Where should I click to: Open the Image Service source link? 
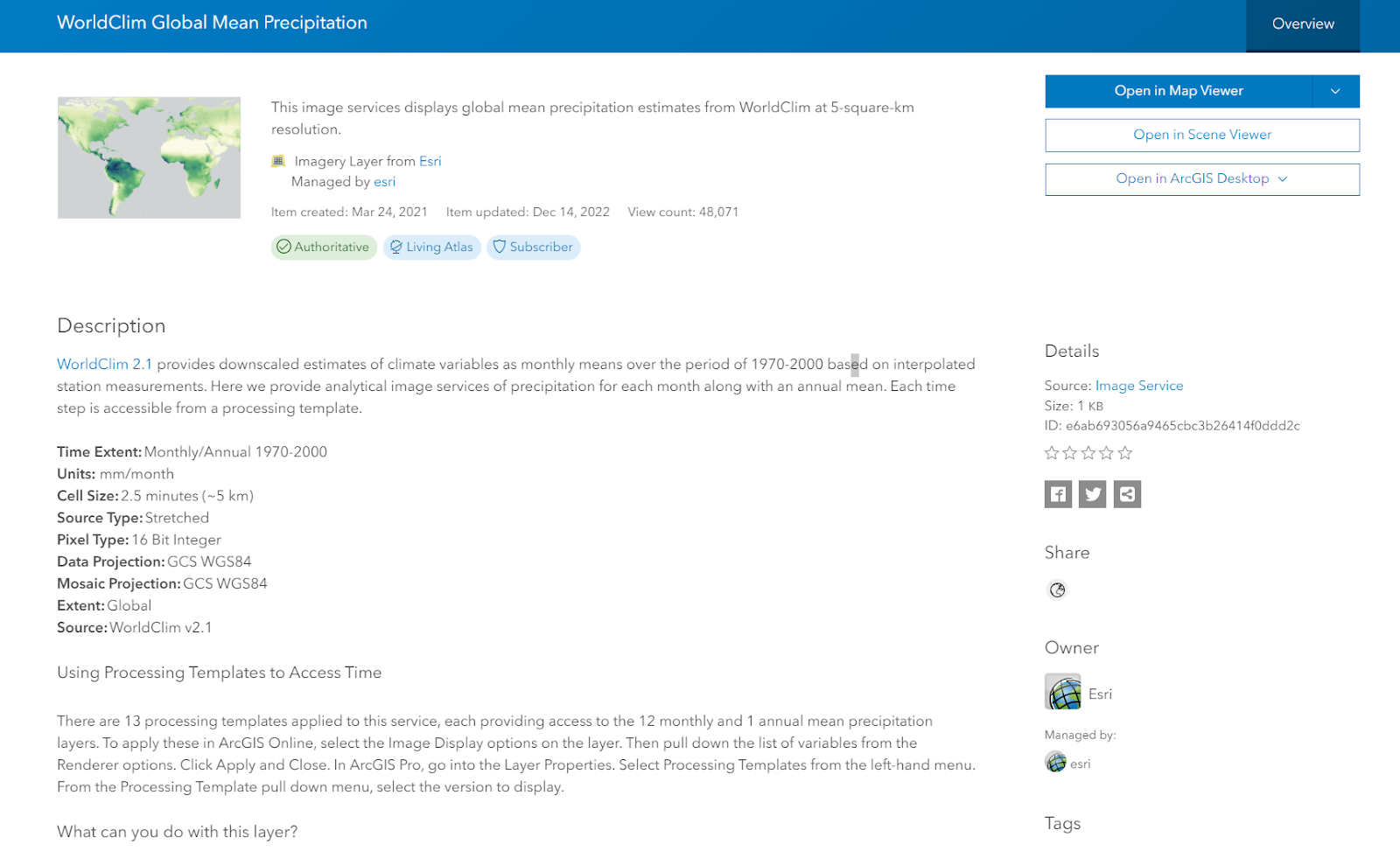[x=1139, y=386]
